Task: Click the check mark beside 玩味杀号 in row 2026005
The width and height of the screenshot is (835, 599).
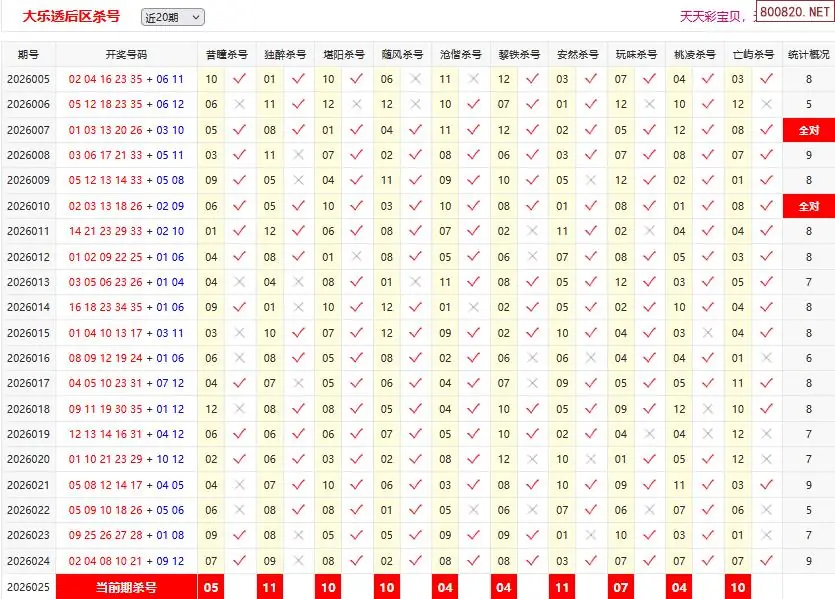Action: pyautogui.click(x=649, y=79)
